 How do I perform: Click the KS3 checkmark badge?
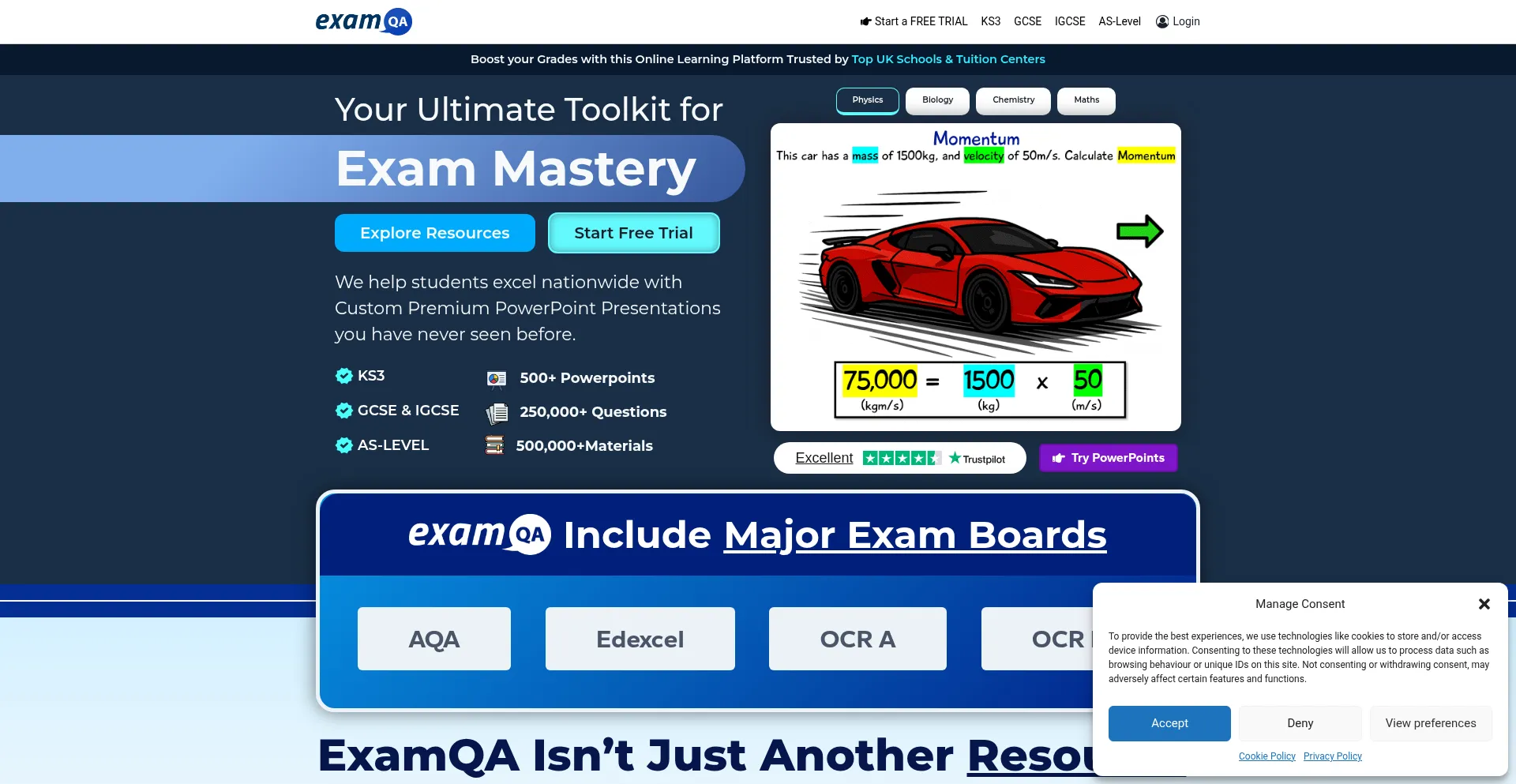coord(343,376)
